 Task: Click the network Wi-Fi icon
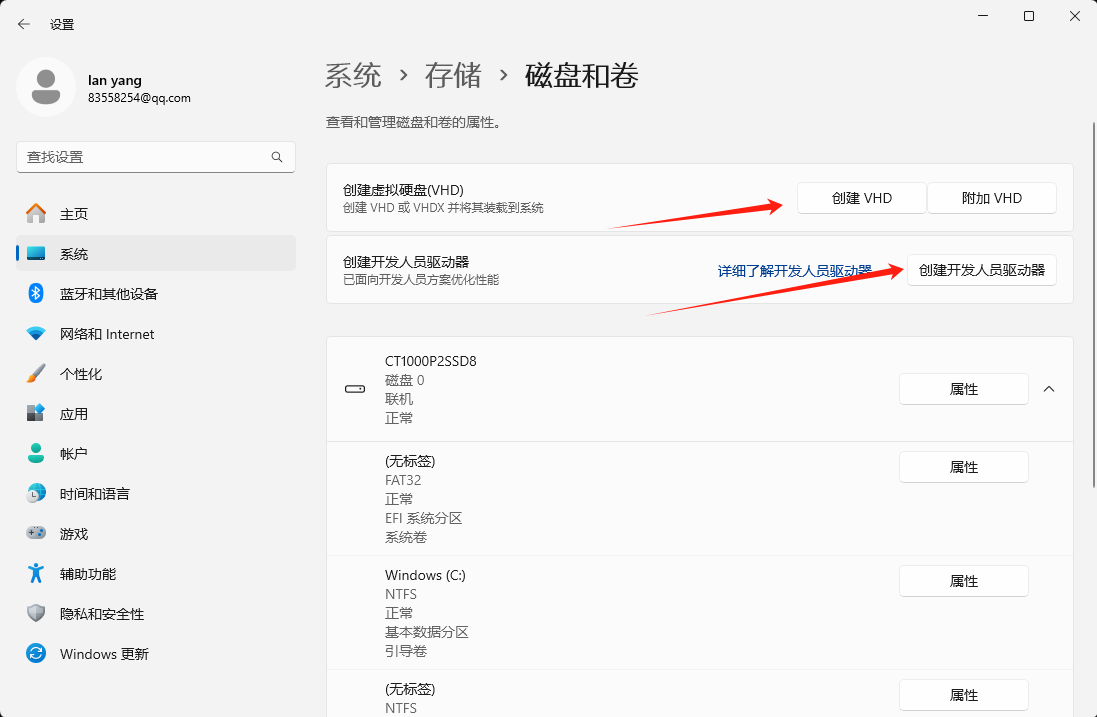(36, 334)
